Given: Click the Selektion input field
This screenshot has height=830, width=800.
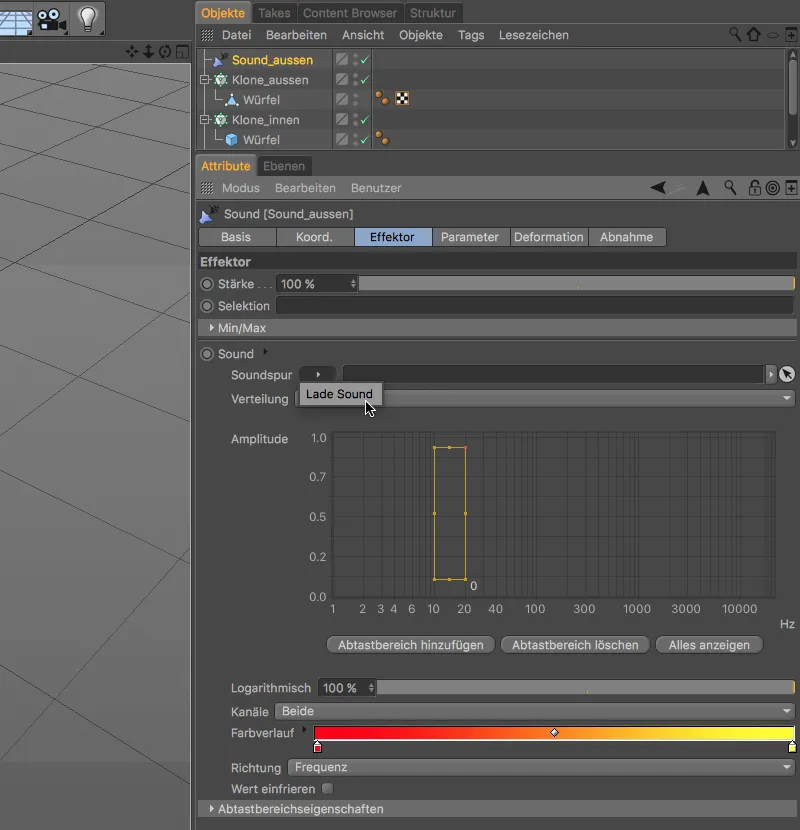Looking at the screenshot, I should (x=535, y=305).
